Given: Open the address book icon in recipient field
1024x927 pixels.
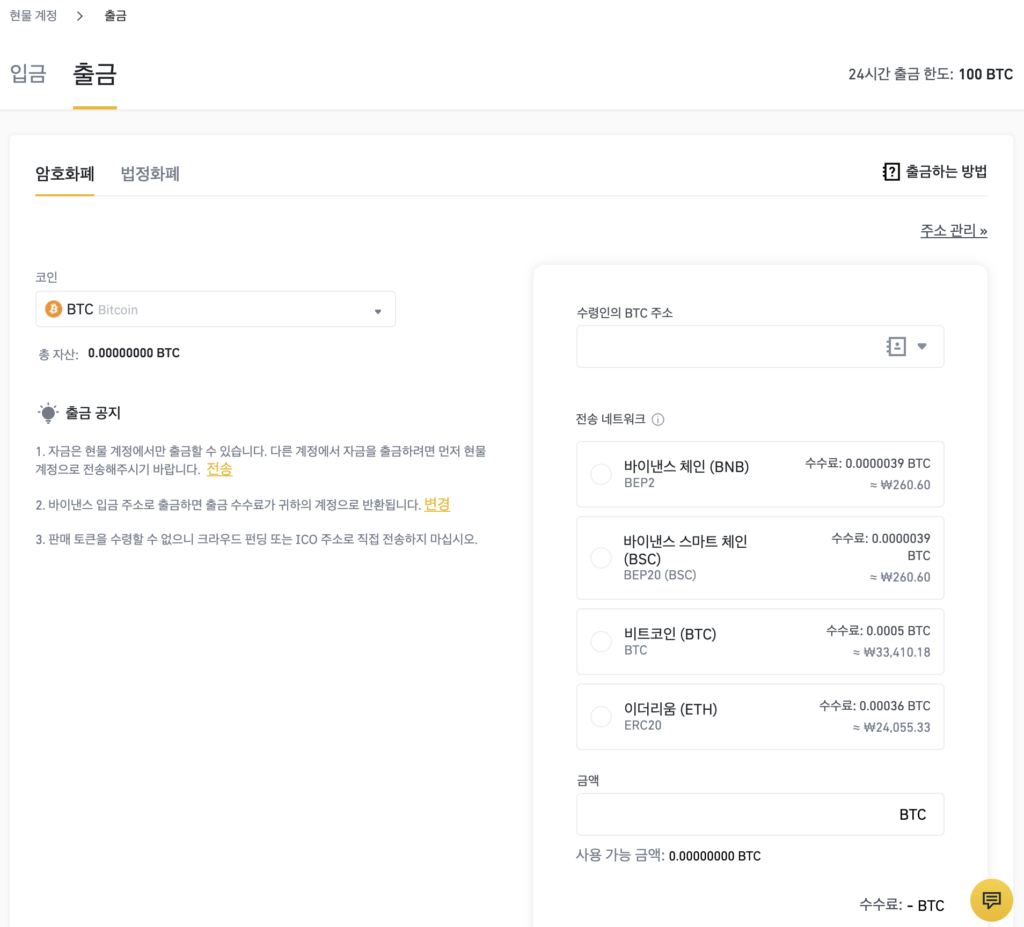Looking at the screenshot, I should (896, 346).
